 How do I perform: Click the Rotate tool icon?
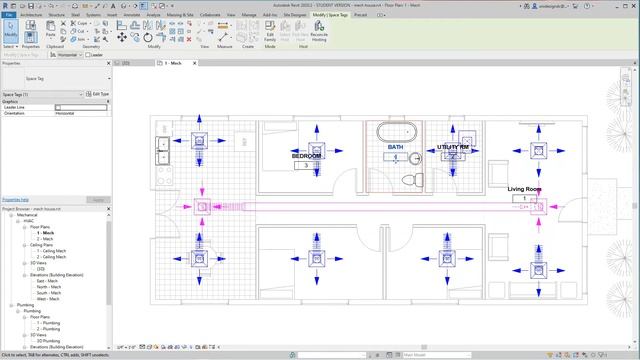pos(148,38)
